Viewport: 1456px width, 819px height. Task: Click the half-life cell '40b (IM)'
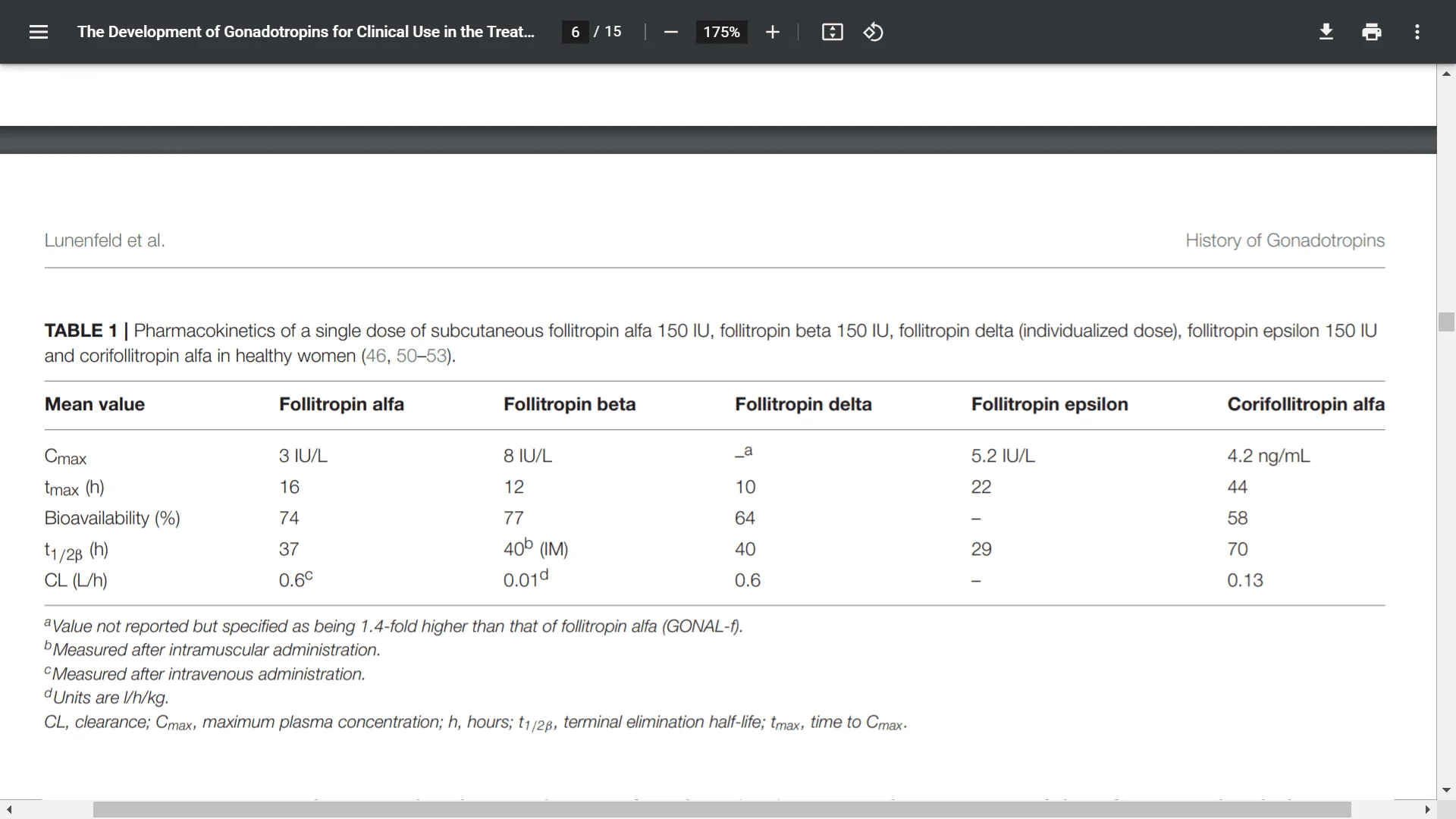point(535,548)
